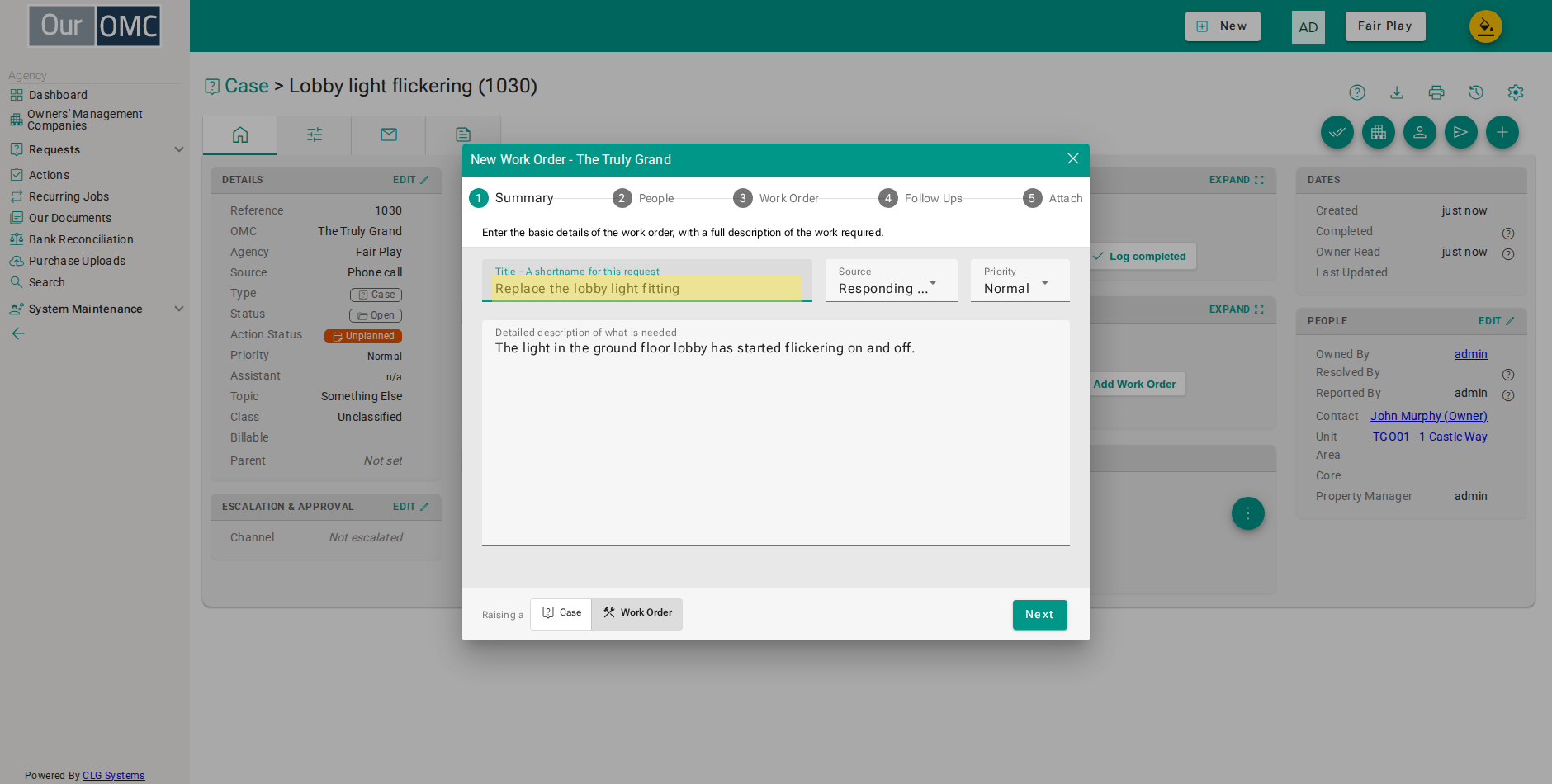Close the New Work Order dialog

pos(1072,158)
